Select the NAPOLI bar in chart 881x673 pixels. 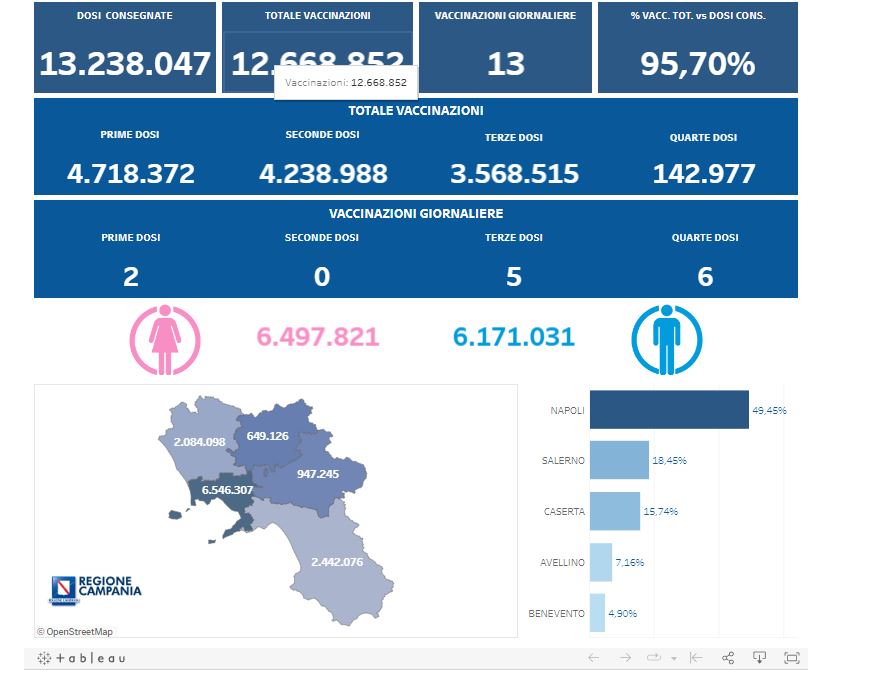(669, 410)
